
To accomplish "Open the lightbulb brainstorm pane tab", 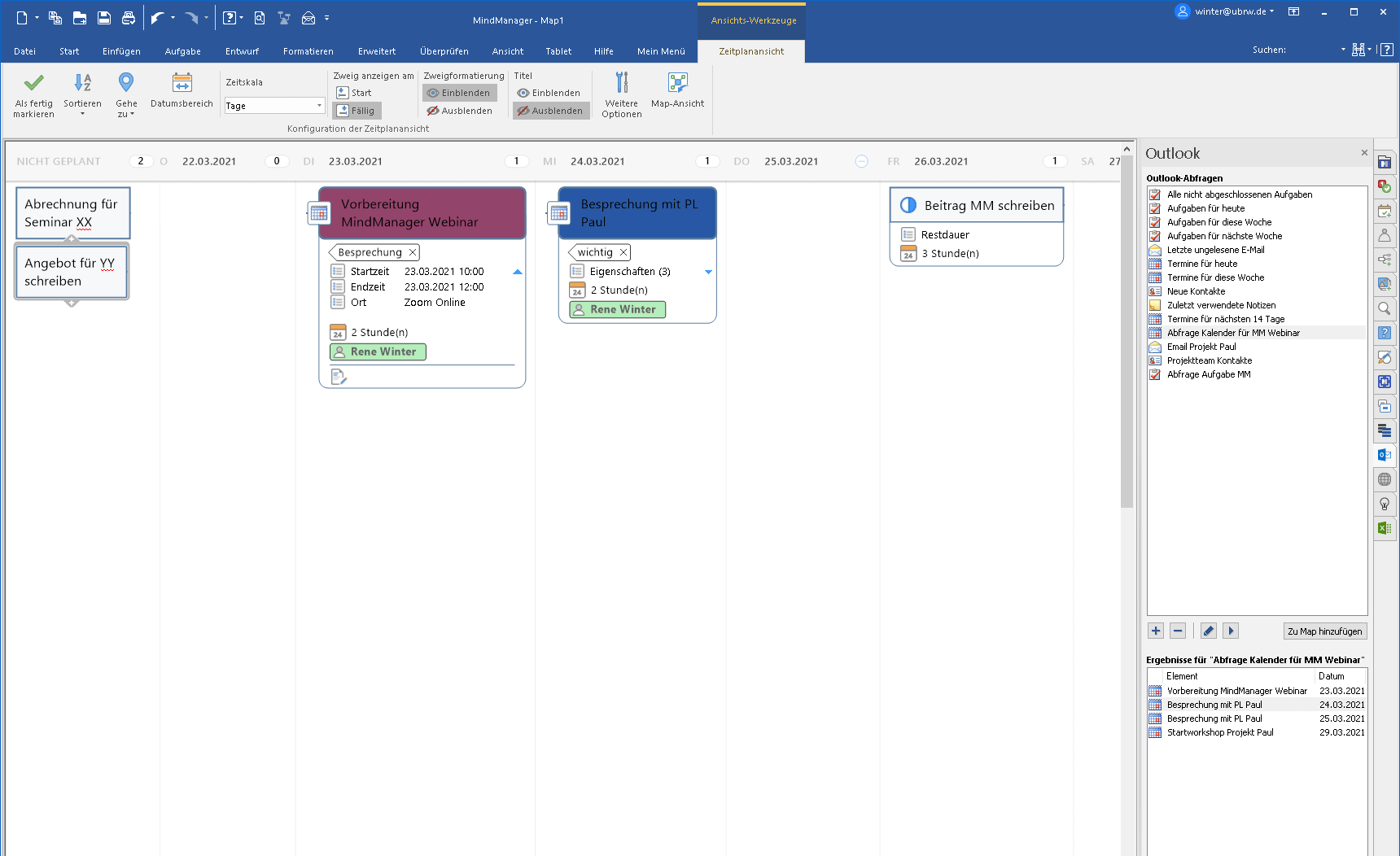I will tap(1384, 504).
